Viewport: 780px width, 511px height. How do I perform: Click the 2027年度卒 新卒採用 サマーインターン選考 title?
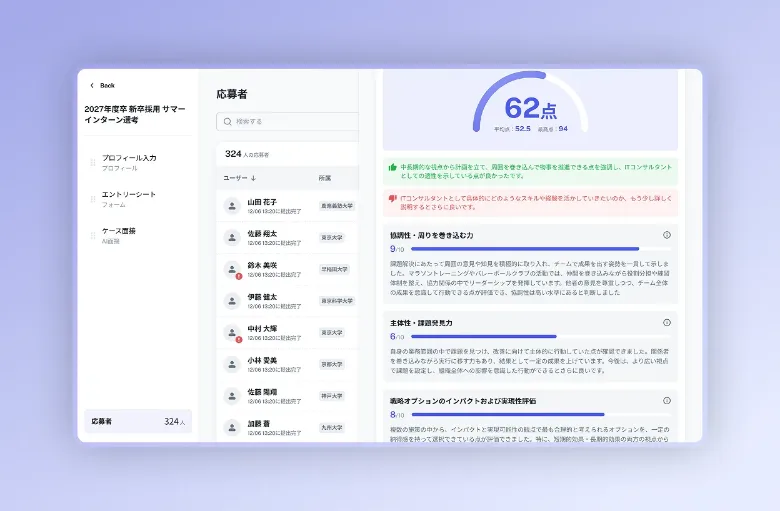pos(135,114)
